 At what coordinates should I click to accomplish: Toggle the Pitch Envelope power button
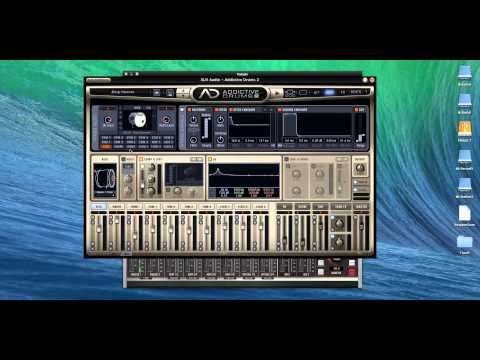coord(231,110)
